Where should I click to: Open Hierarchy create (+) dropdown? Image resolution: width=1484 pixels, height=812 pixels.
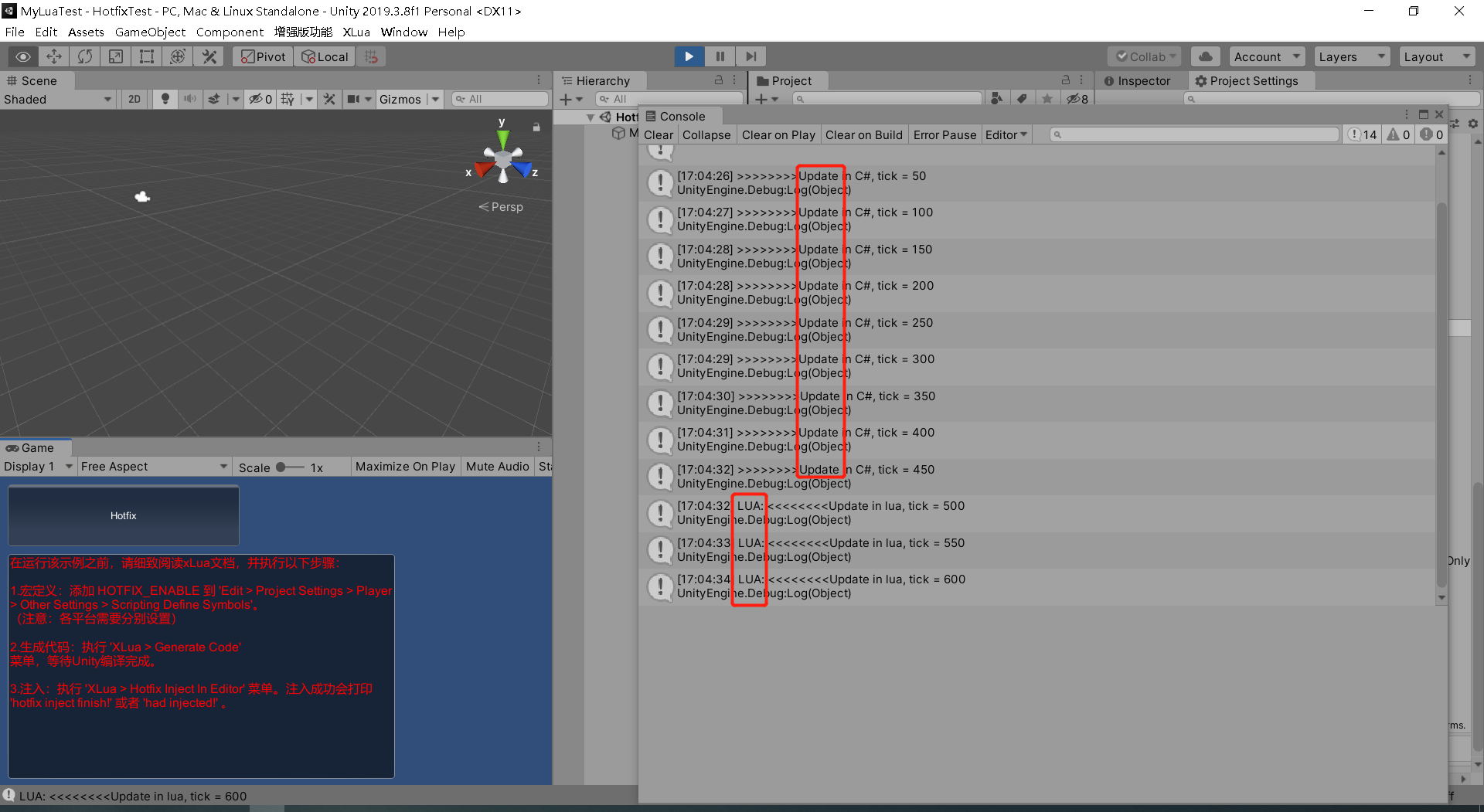tap(571, 99)
